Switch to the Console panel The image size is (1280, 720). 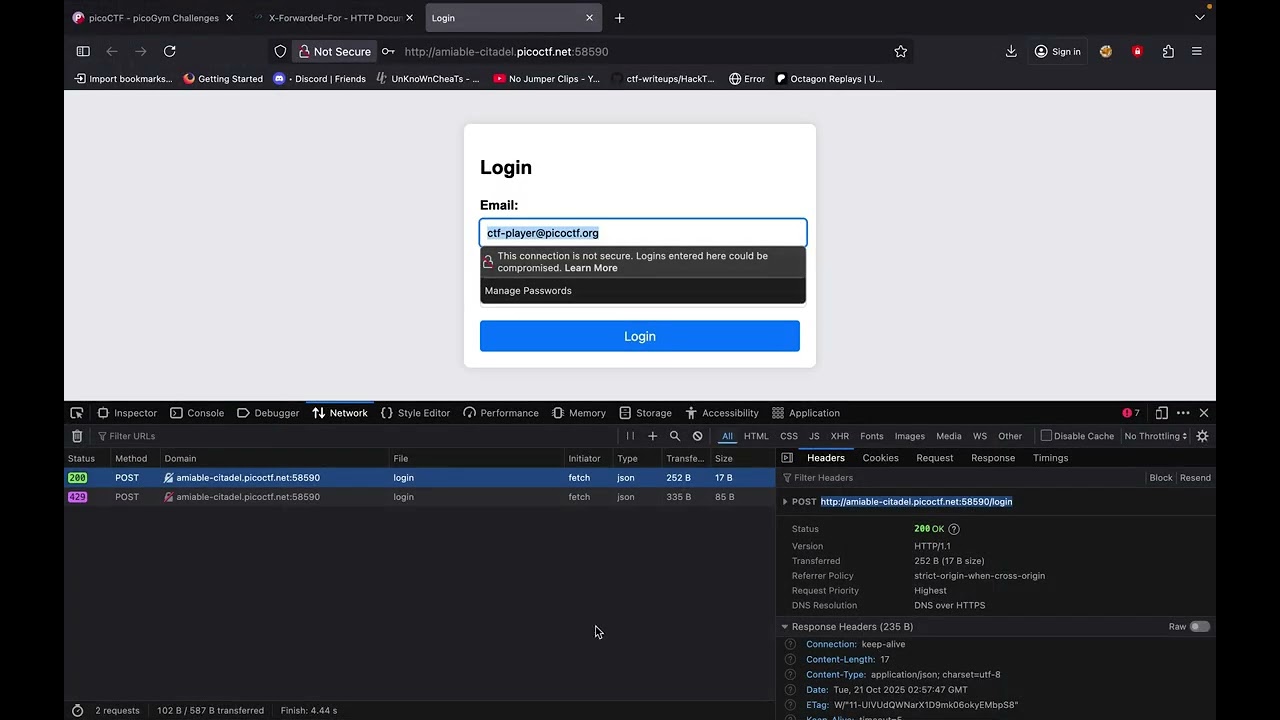pyautogui.click(x=197, y=413)
